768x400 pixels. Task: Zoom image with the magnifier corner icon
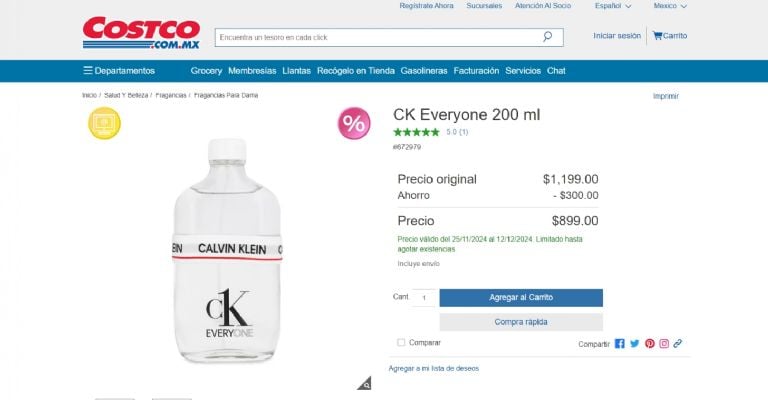pyautogui.click(x=365, y=383)
